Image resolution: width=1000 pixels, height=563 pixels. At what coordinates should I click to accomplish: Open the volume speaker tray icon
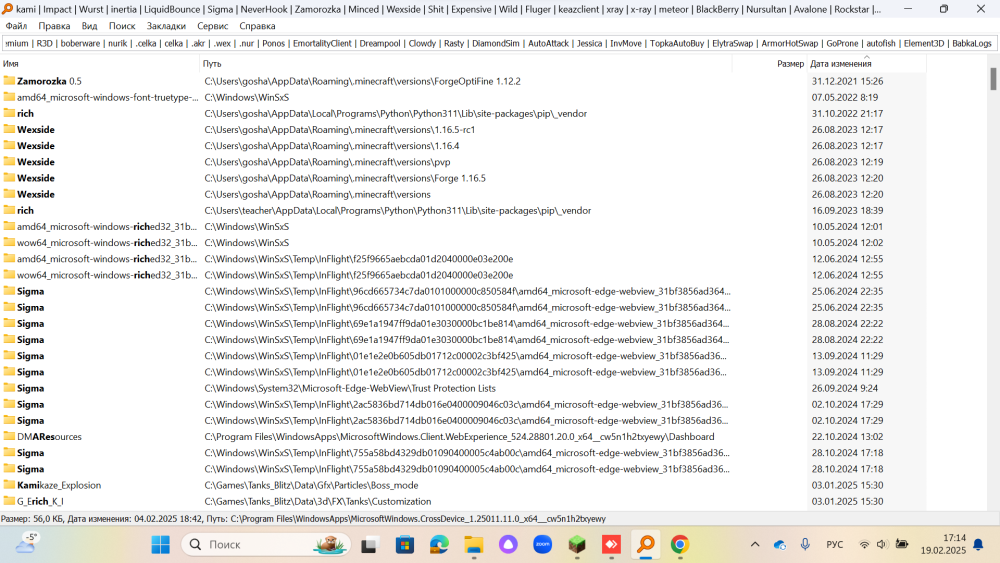[x=882, y=545]
